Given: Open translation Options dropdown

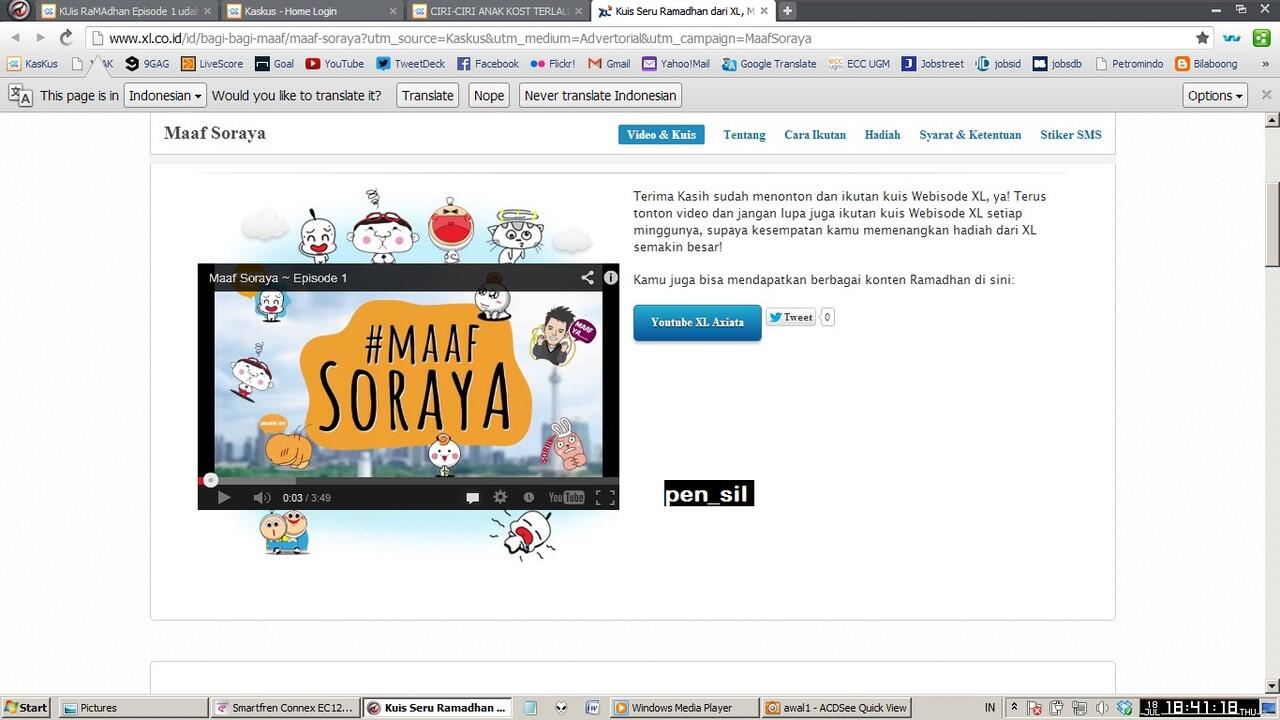Looking at the screenshot, I should pyautogui.click(x=1215, y=96).
